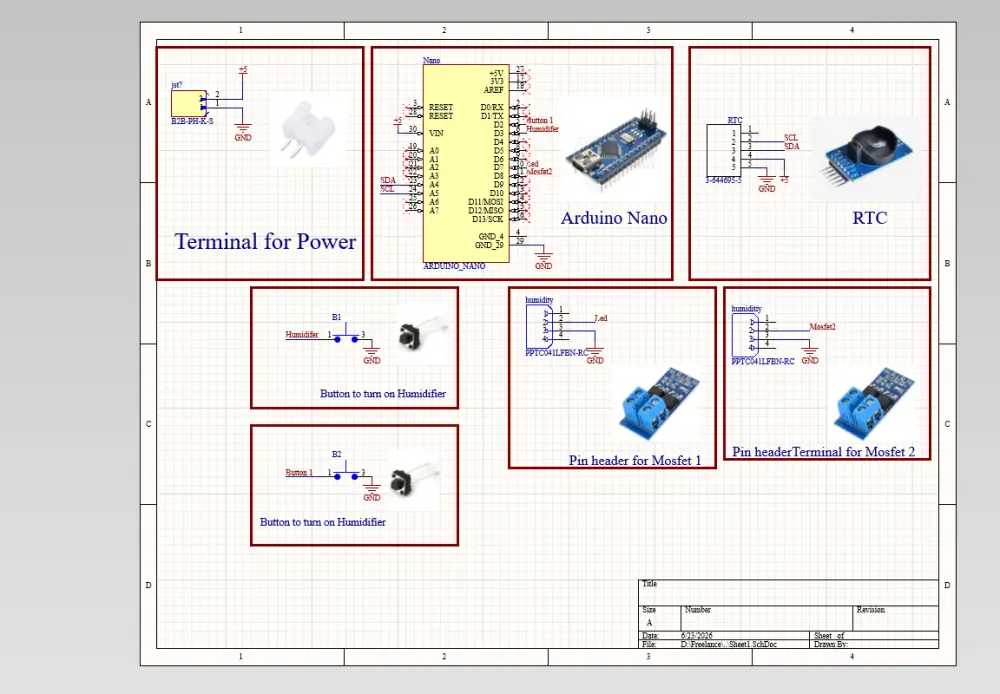The width and height of the screenshot is (1000, 694).
Task: Select the SDA net label beside pin A4
Action: point(388,180)
